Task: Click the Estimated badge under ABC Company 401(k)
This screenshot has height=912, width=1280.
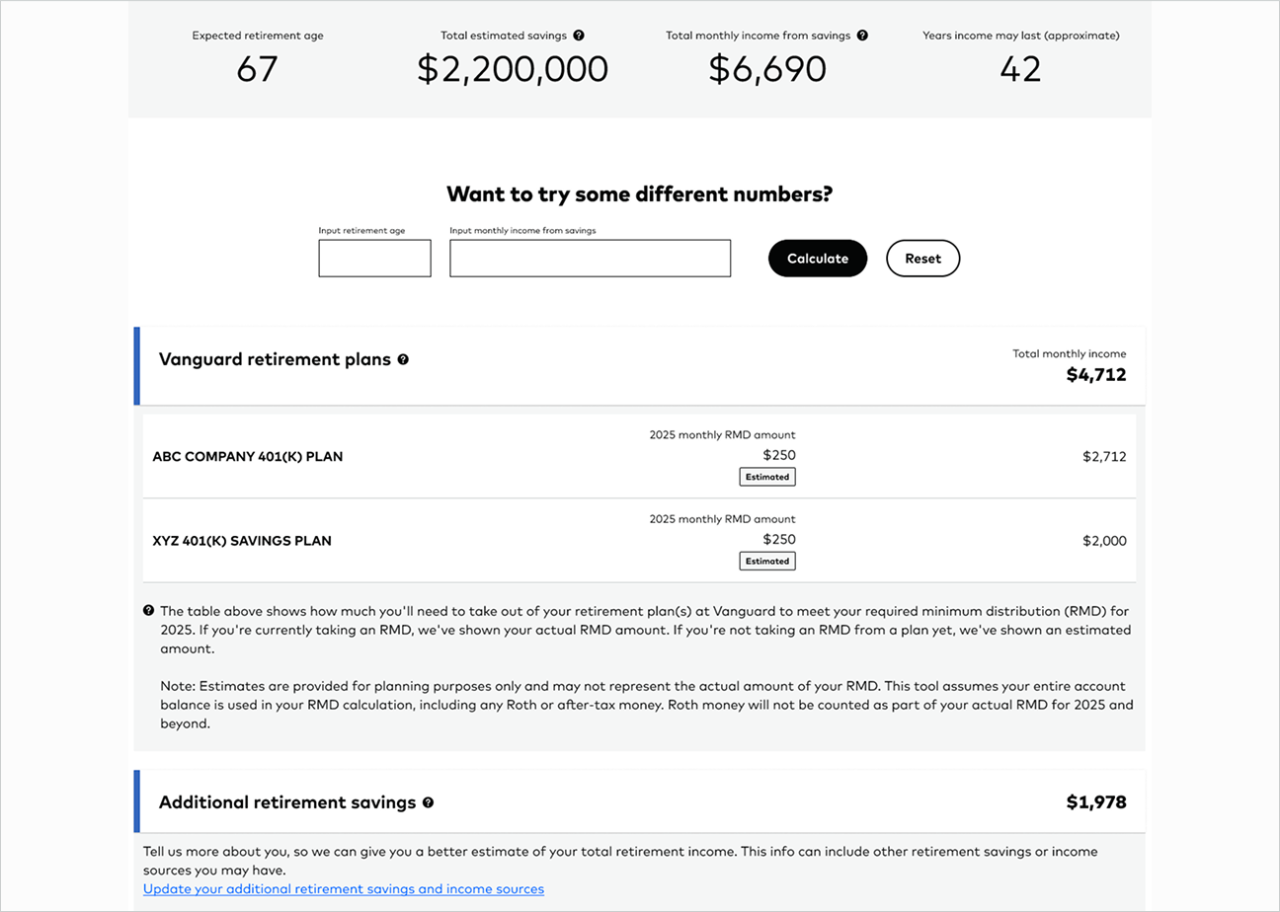Action: coord(766,477)
